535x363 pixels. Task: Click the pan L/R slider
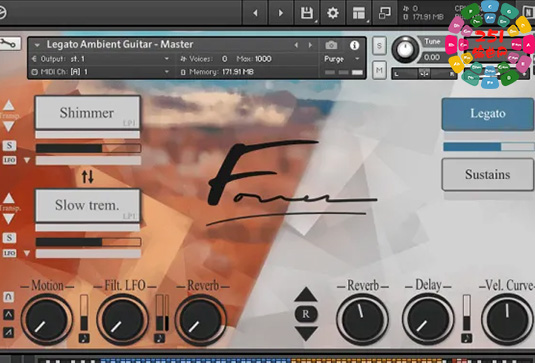(x=424, y=73)
